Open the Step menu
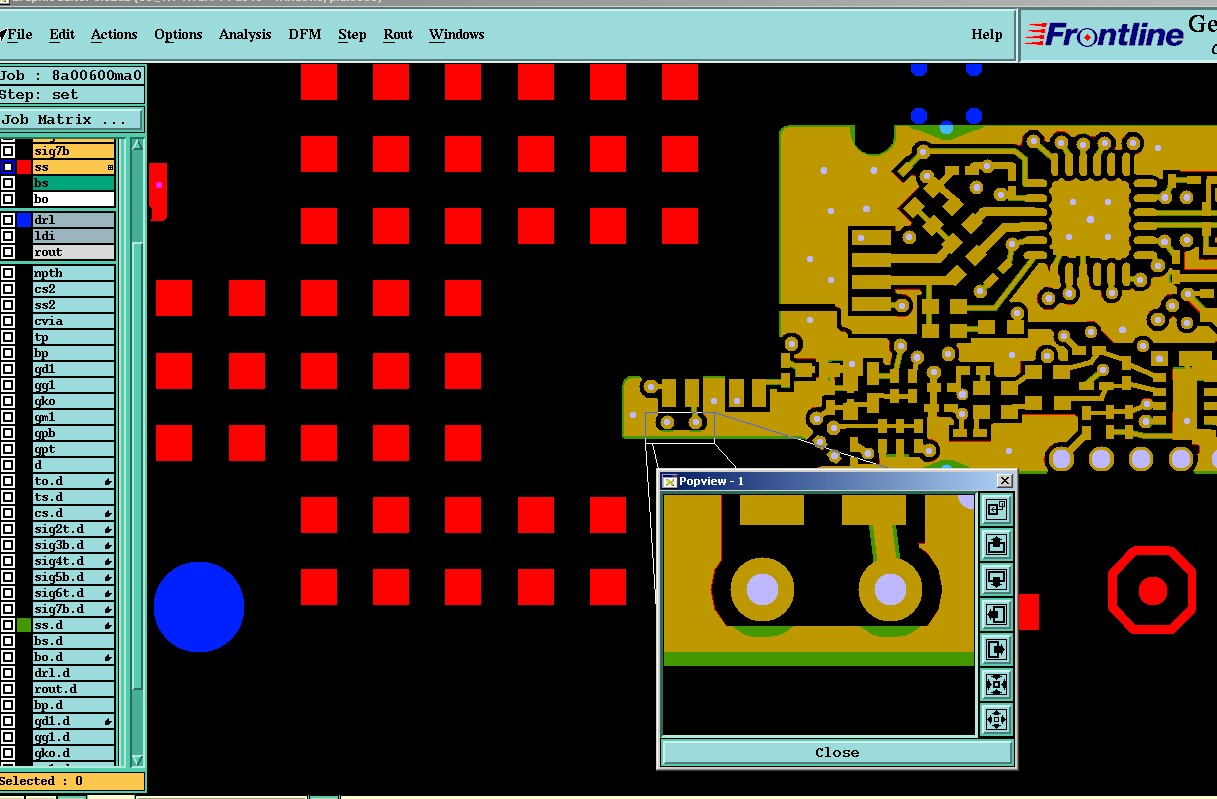 [x=352, y=34]
